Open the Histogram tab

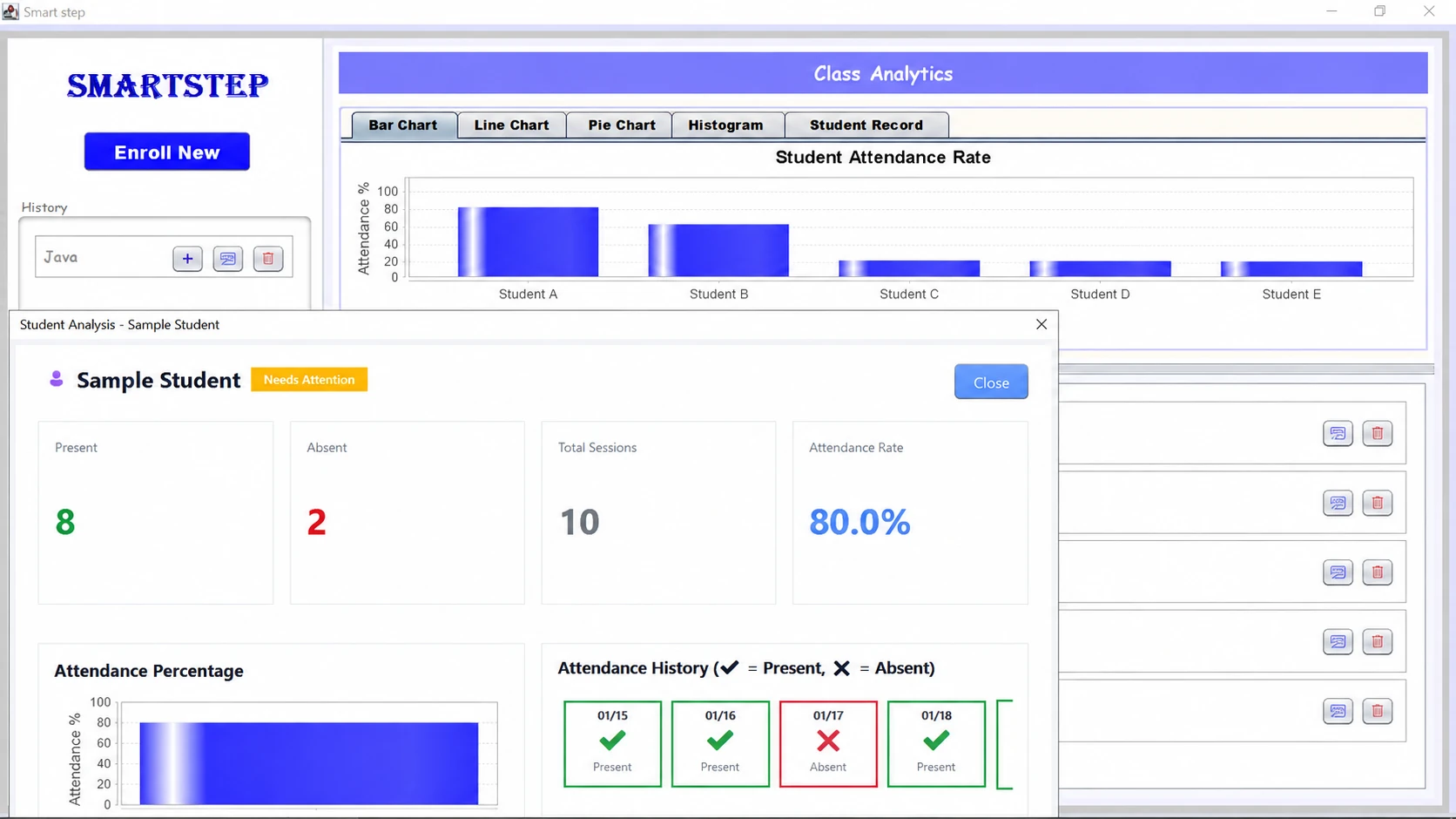[x=726, y=125]
